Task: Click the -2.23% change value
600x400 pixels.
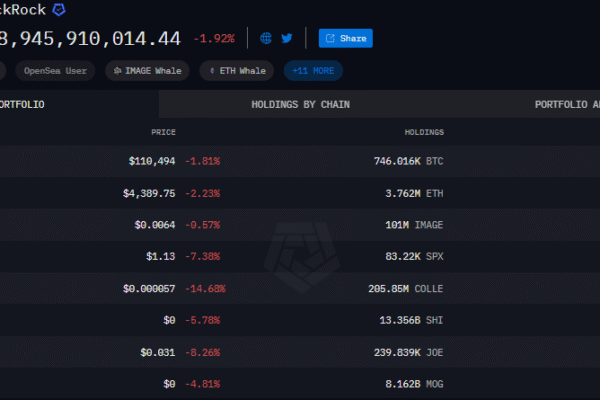Action: (x=203, y=193)
